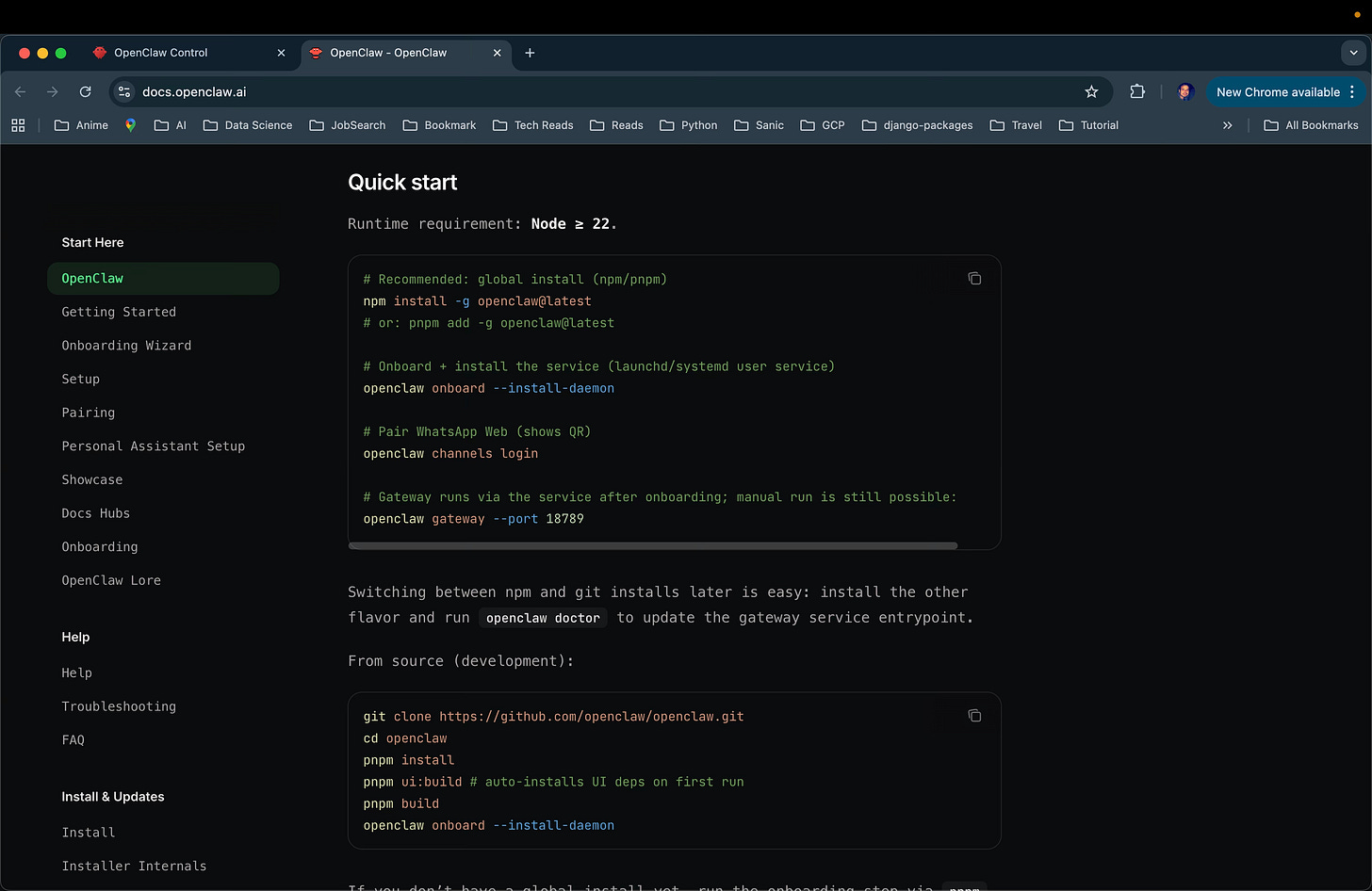Open the Pairing docs page

88,413
